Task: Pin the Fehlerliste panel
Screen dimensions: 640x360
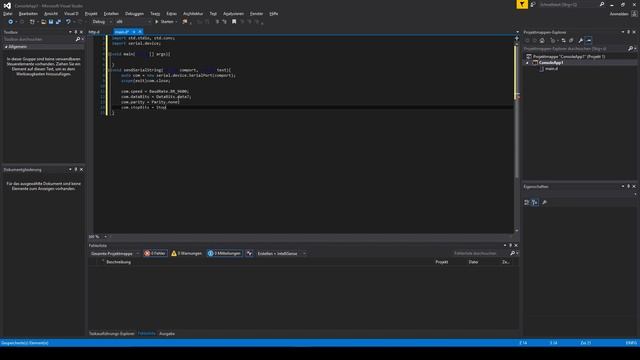Action: coord(510,245)
